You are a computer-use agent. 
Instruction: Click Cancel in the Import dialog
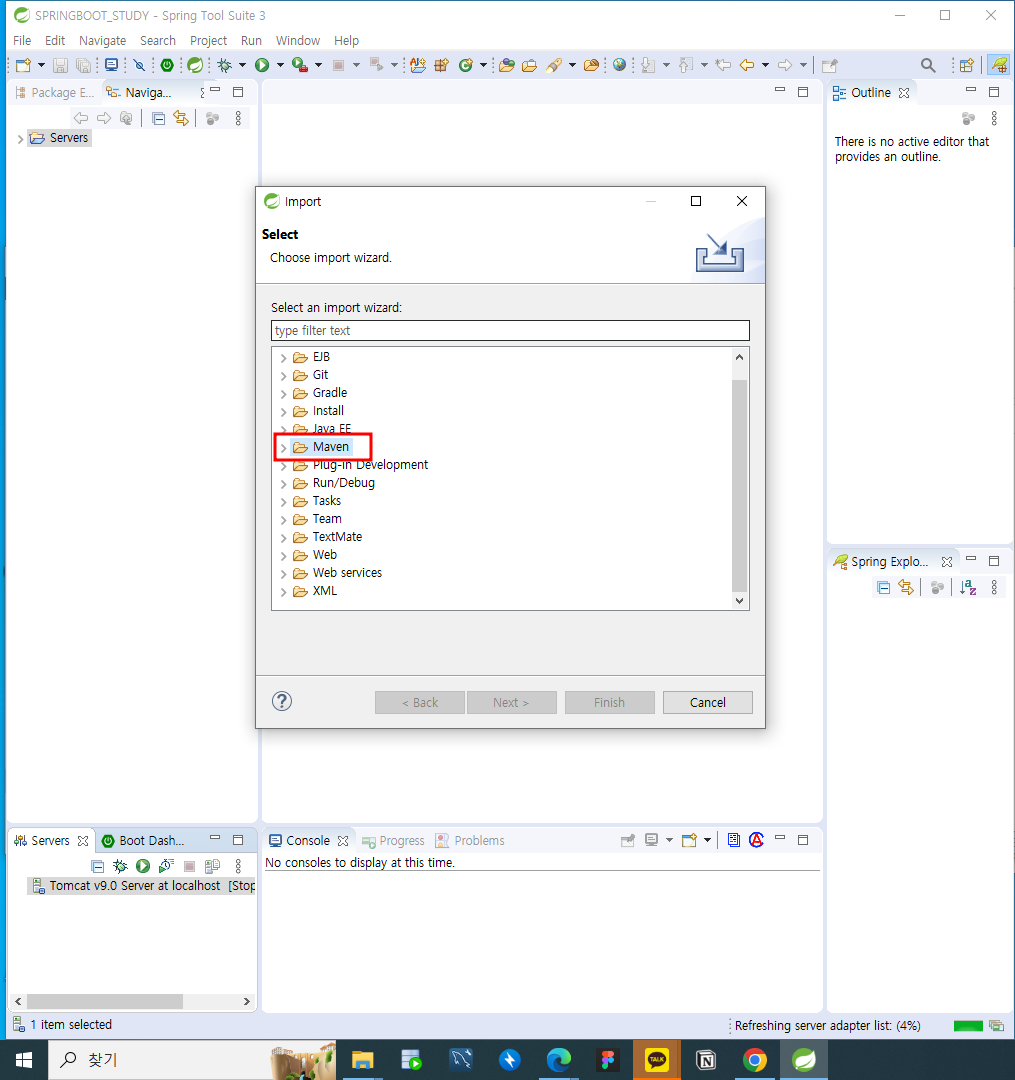tap(707, 703)
